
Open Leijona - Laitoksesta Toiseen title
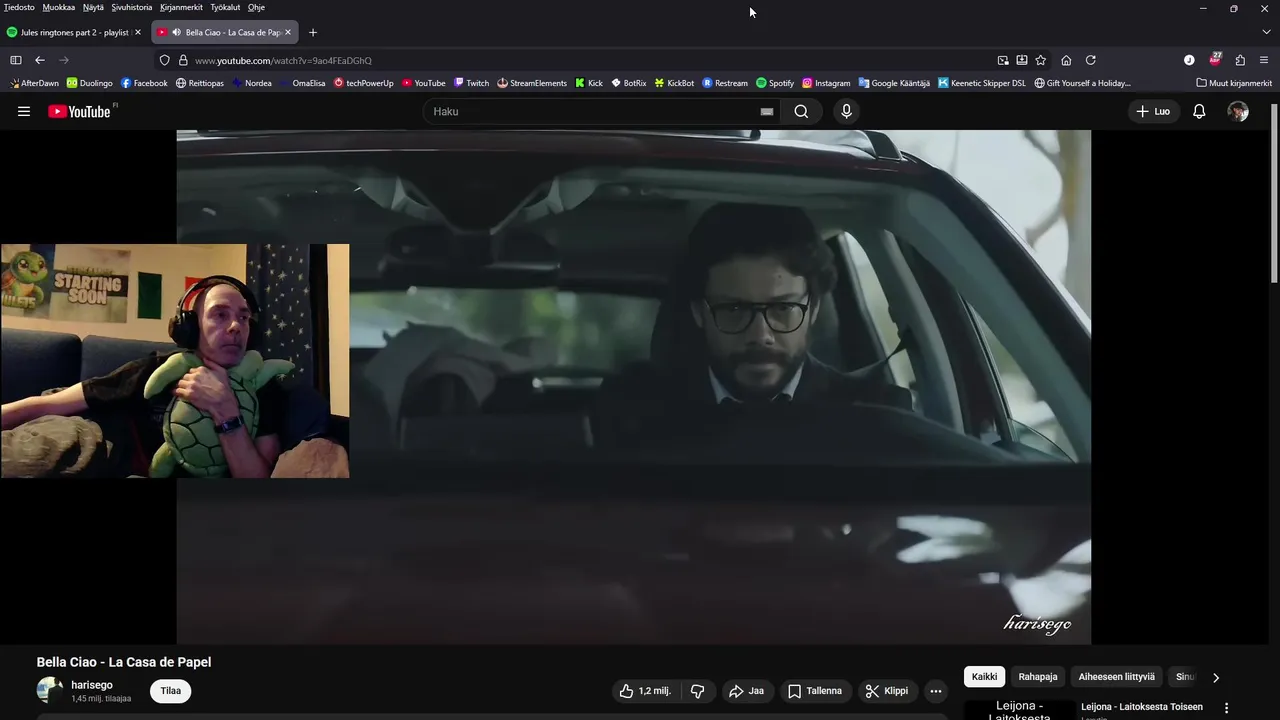1141,707
